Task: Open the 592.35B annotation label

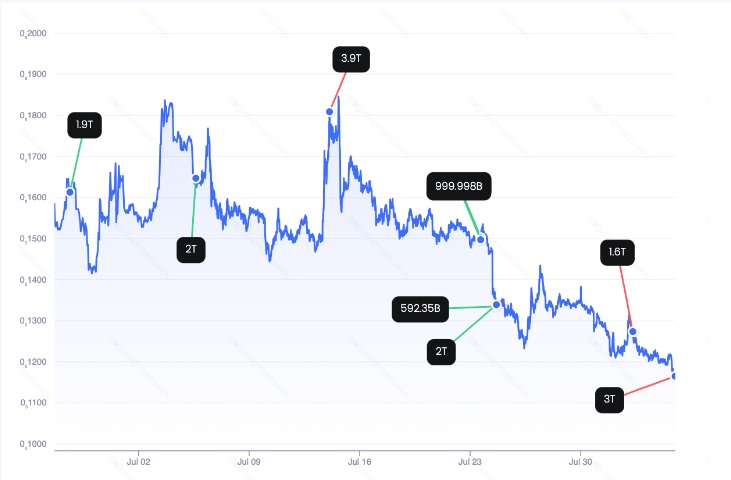Action: point(421,309)
